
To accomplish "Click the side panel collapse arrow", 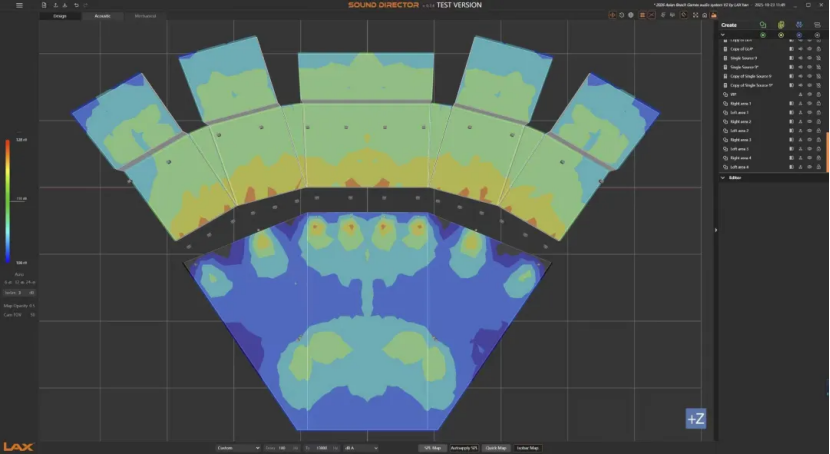I will [x=716, y=230].
